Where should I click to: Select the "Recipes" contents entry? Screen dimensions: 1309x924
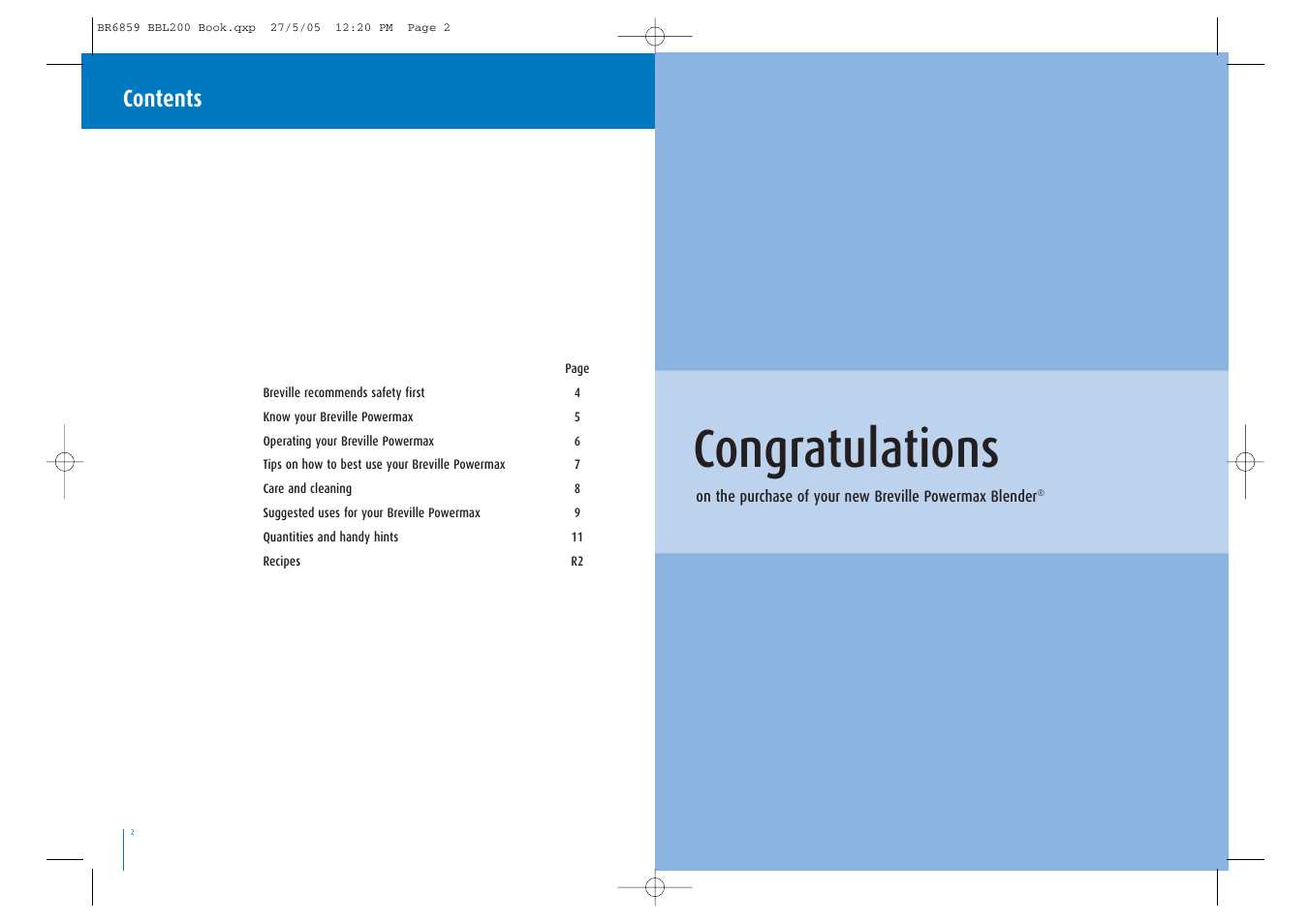click(282, 562)
